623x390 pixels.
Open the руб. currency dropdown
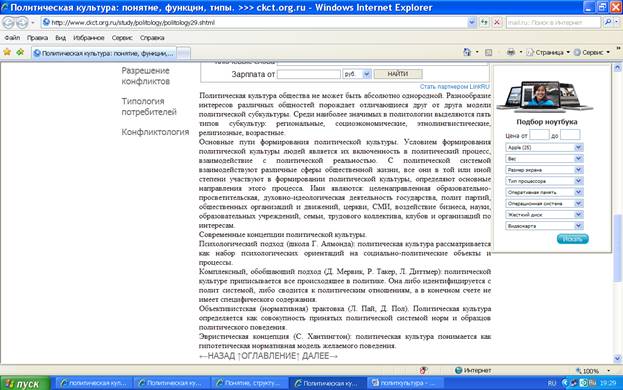point(357,74)
